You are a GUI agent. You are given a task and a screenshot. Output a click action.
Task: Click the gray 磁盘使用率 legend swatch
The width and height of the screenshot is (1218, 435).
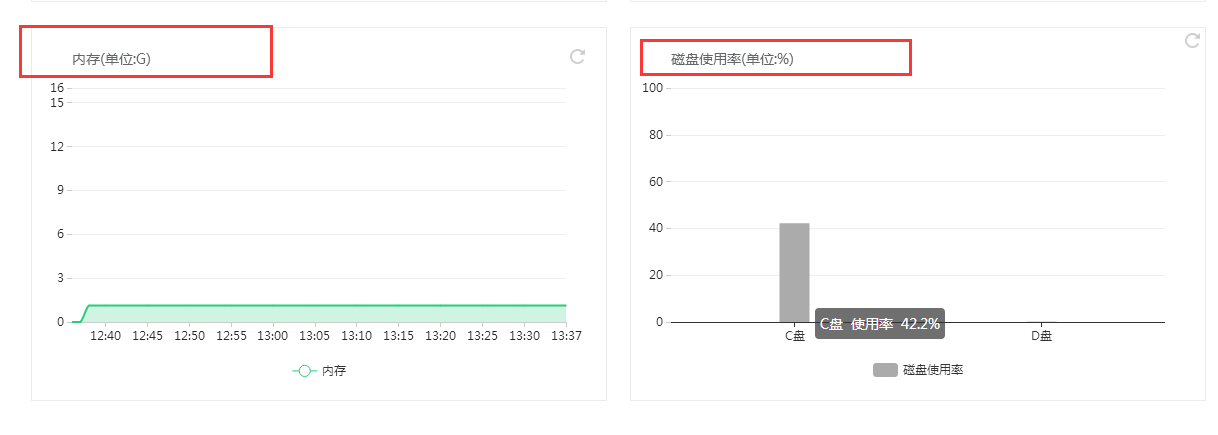(885, 370)
